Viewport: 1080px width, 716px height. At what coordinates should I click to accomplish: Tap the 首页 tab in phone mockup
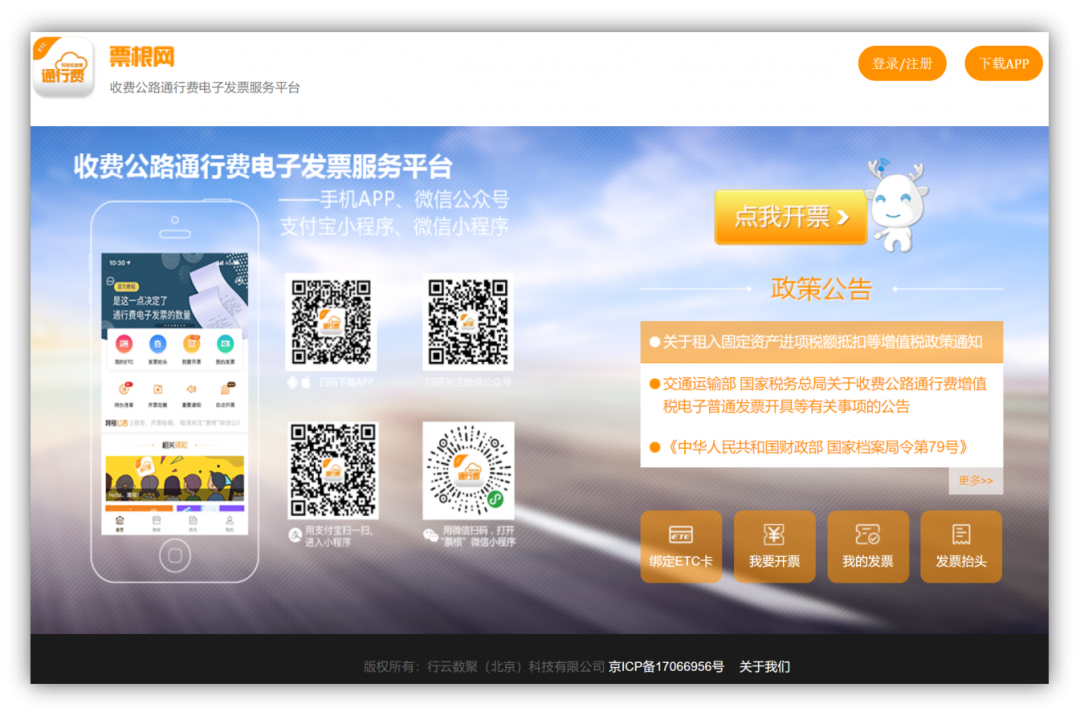[x=120, y=524]
